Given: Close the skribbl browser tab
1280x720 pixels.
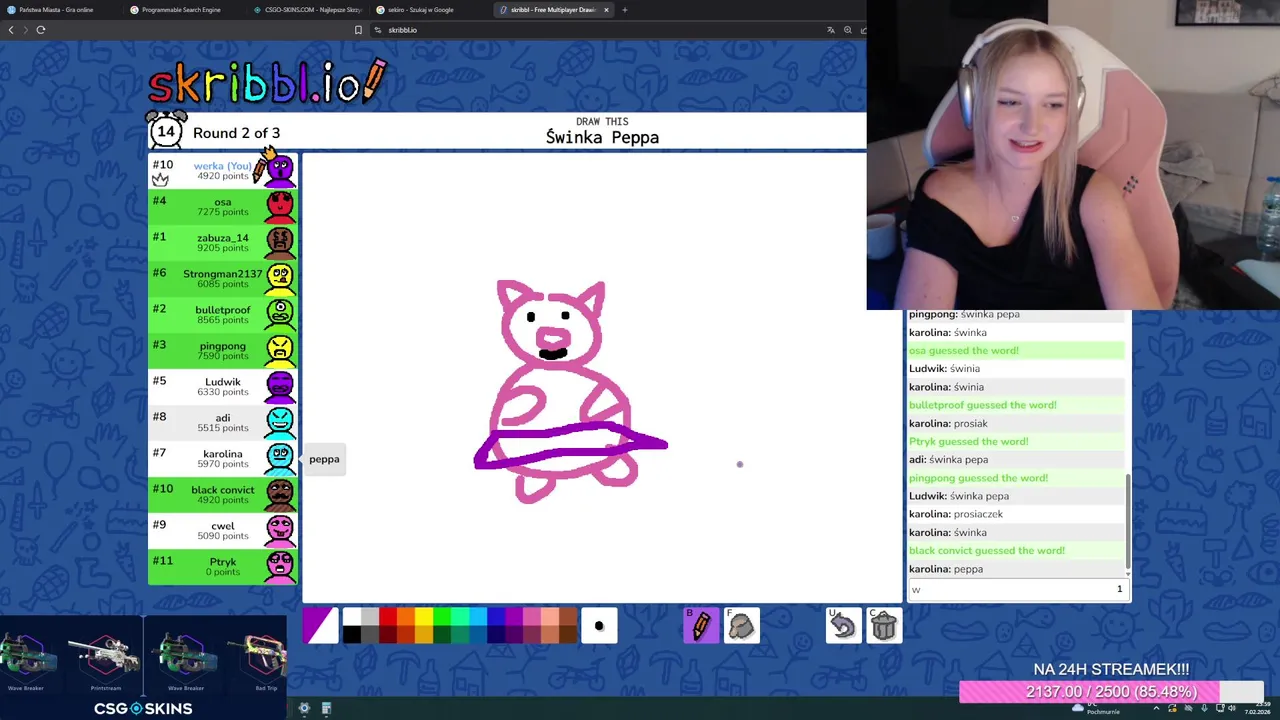Looking at the screenshot, I should (x=606, y=10).
